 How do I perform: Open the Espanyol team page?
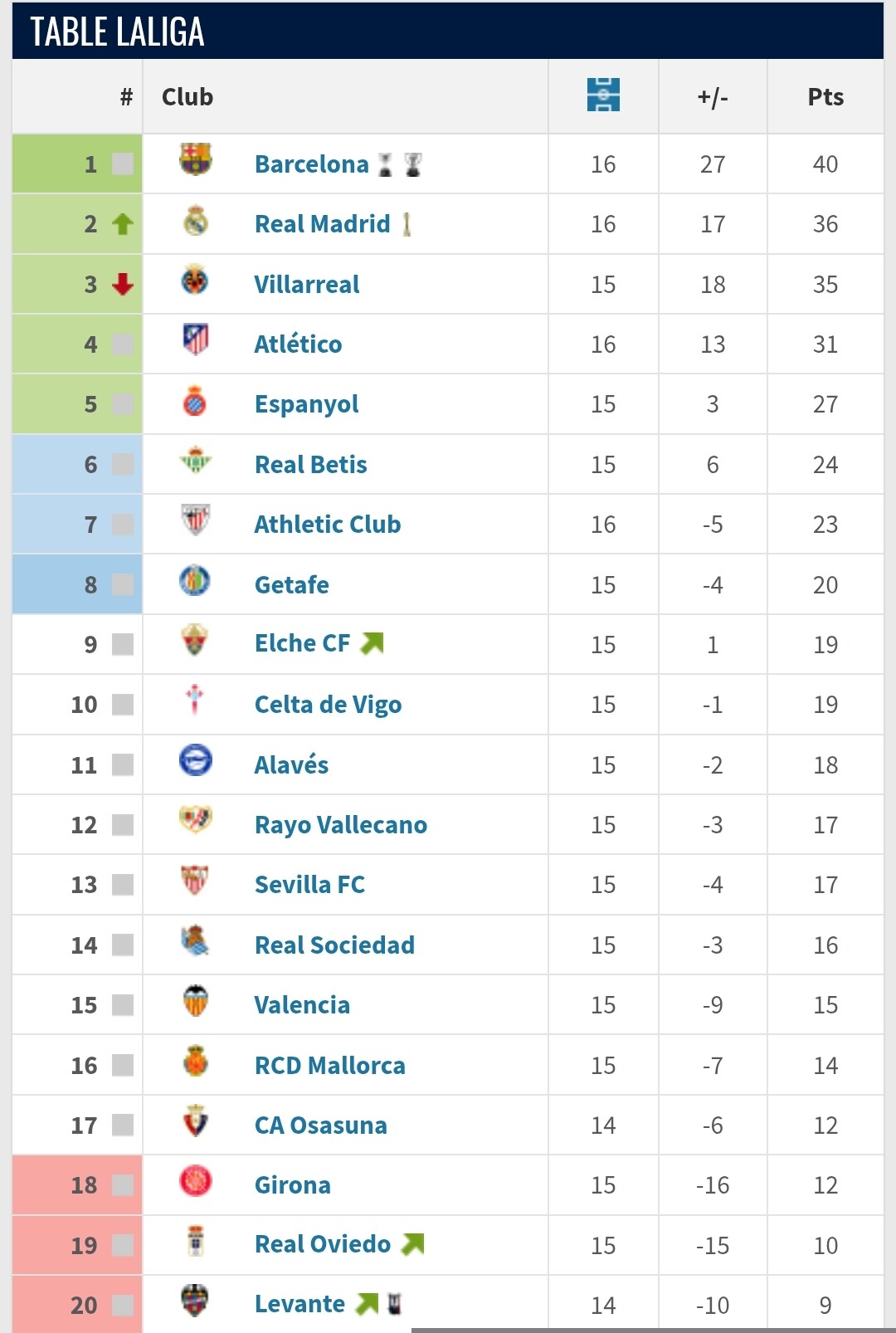click(306, 404)
